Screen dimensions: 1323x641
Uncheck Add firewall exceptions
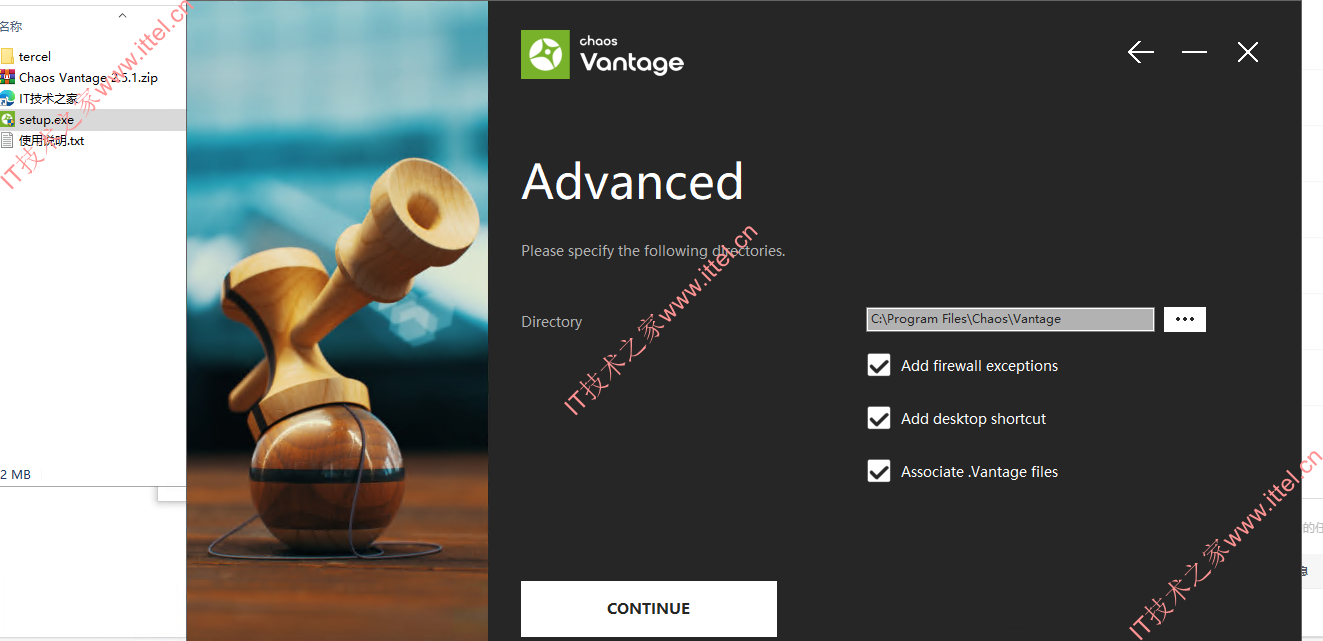[x=879, y=365]
